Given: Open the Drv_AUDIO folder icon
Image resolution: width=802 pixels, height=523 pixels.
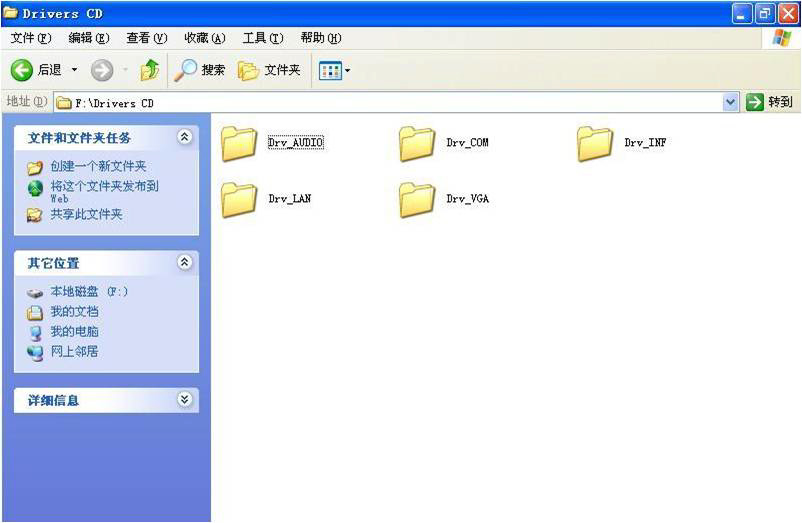Looking at the screenshot, I should [x=239, y=143].
